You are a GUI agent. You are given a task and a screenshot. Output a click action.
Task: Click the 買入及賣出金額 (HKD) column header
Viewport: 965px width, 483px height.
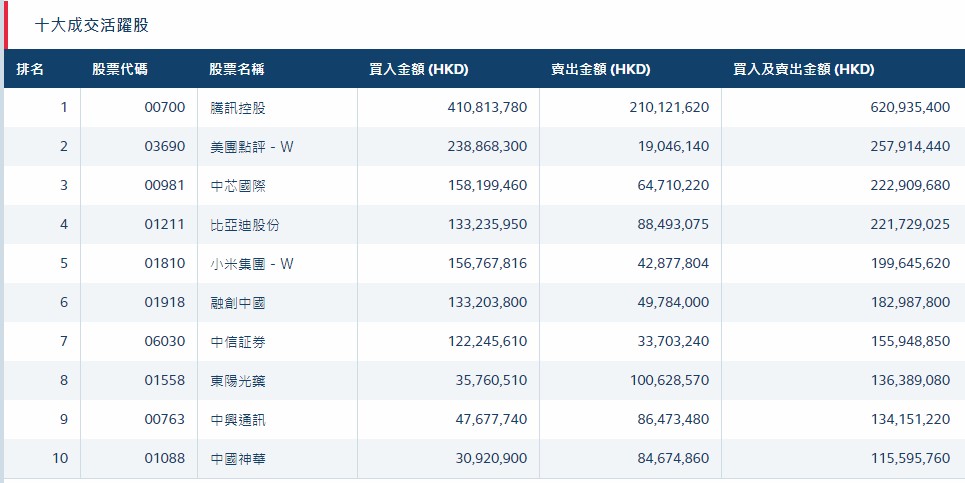coord(804,70)
